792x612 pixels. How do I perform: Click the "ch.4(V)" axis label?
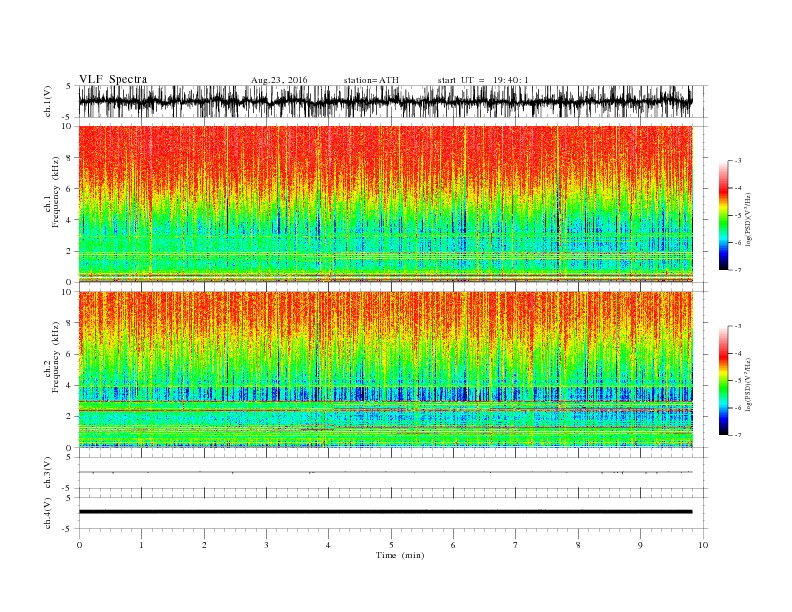[48, 513]
